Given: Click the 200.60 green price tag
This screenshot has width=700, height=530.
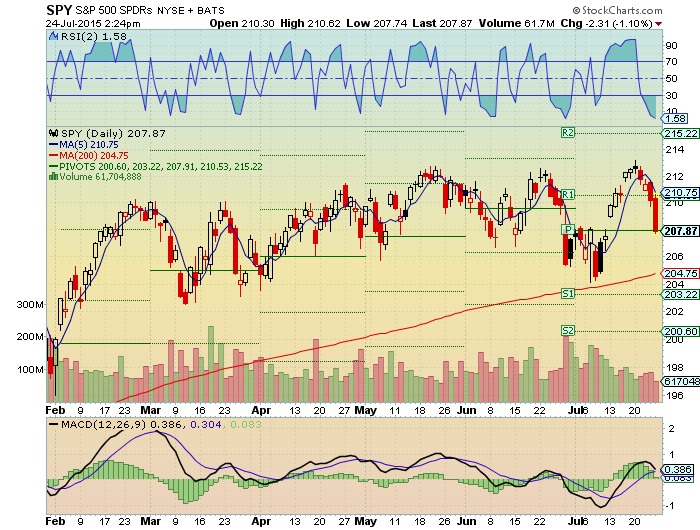Looking at the screenshot, I should [x=681, y=331].
